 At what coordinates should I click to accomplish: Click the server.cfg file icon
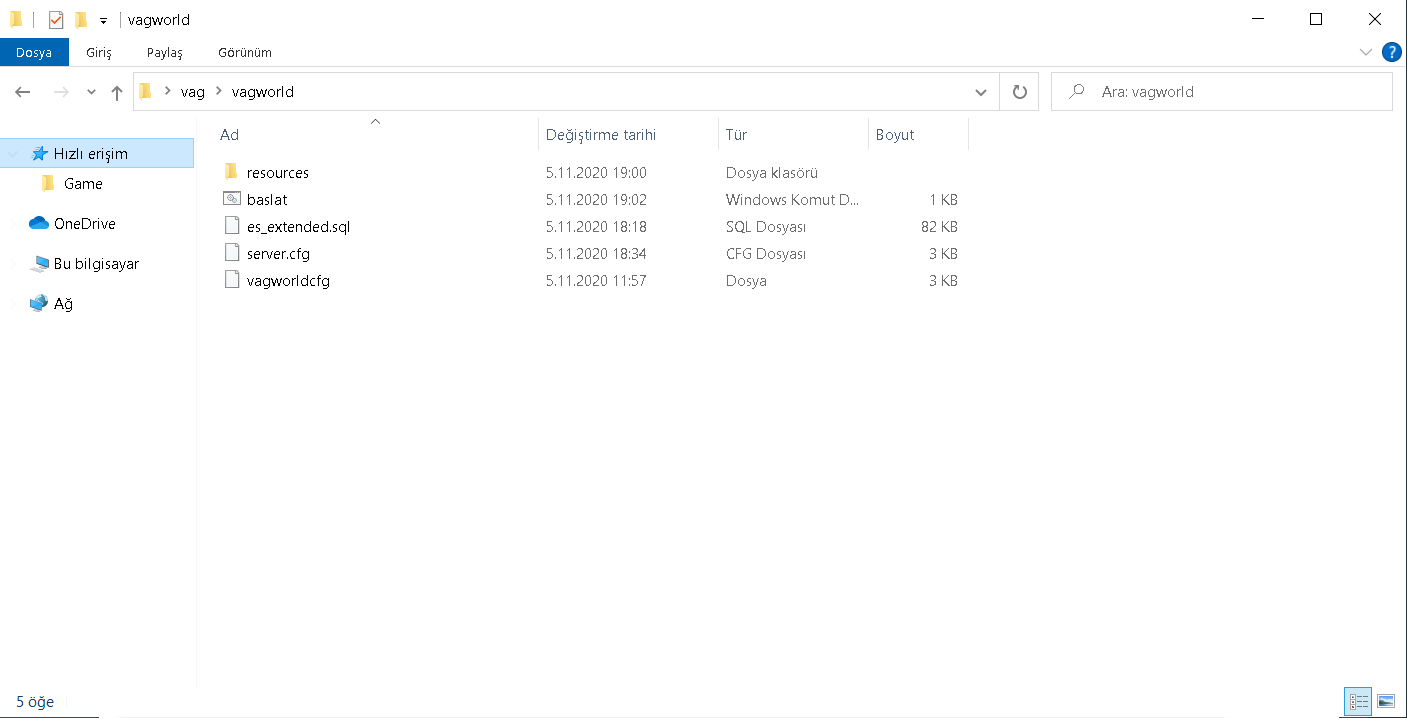point(232,253)
